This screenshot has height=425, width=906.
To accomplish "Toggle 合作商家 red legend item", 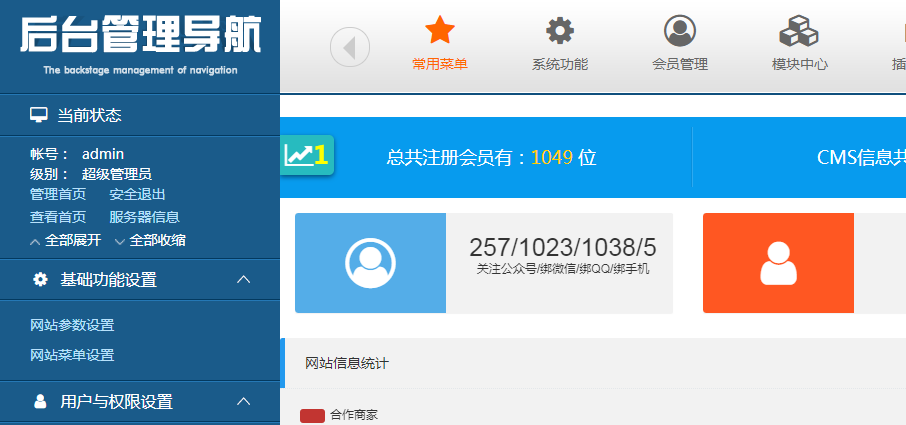I will click(x=312, y=415).
